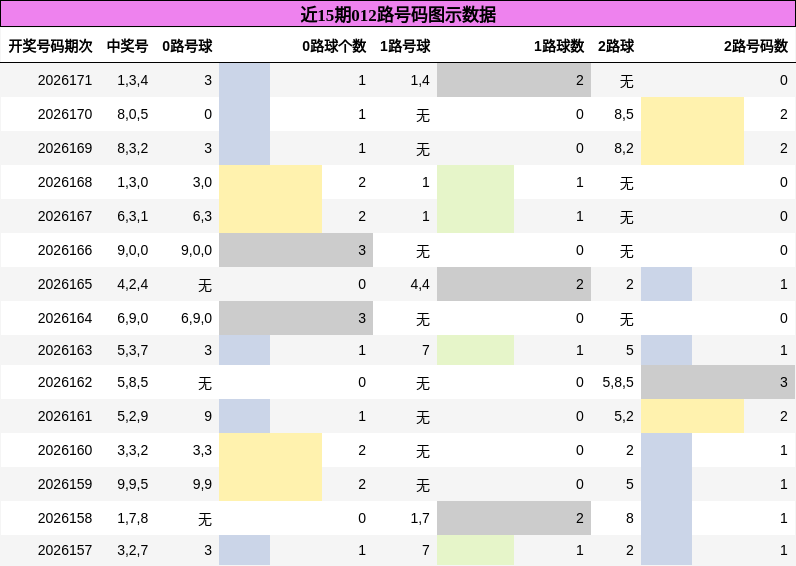Click the blue 0路 bar in row 2026171
The height and width of the screenshot is (566, 796).
(x=245, y=80)
